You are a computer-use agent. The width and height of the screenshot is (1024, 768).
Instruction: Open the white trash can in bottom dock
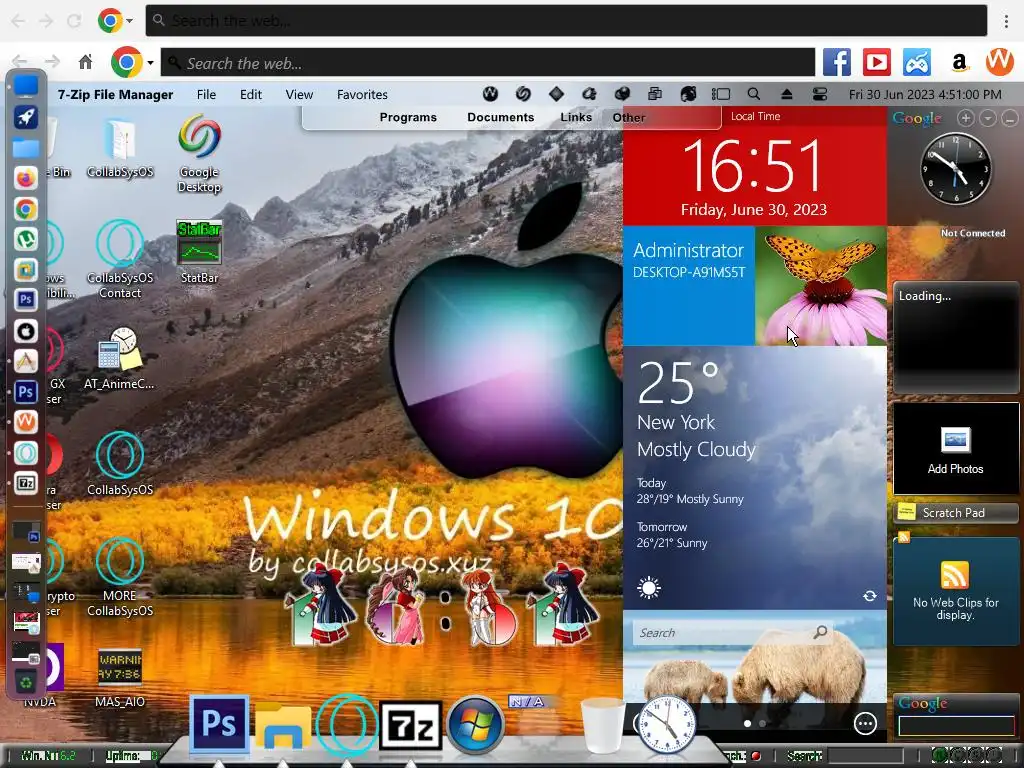[x=602, y=725]
